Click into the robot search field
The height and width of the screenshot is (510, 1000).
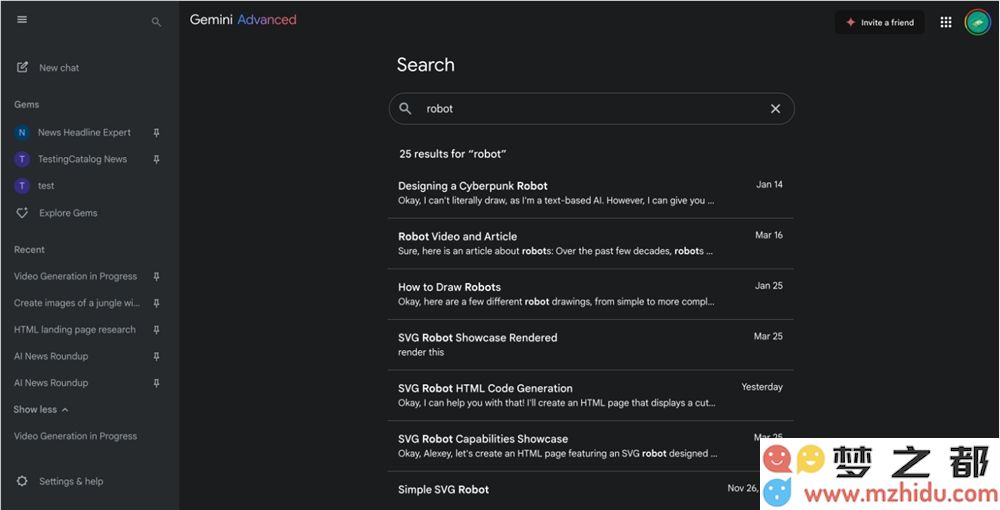click(592, 109)
